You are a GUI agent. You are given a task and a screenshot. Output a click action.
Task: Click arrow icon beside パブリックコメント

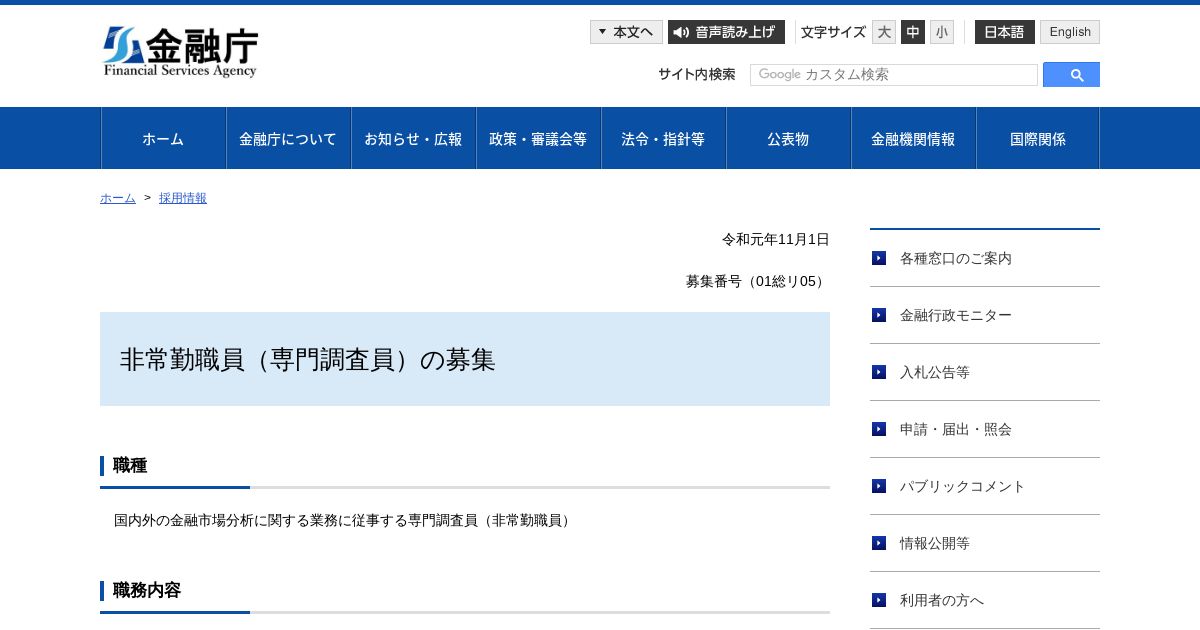tap(879, 486)
